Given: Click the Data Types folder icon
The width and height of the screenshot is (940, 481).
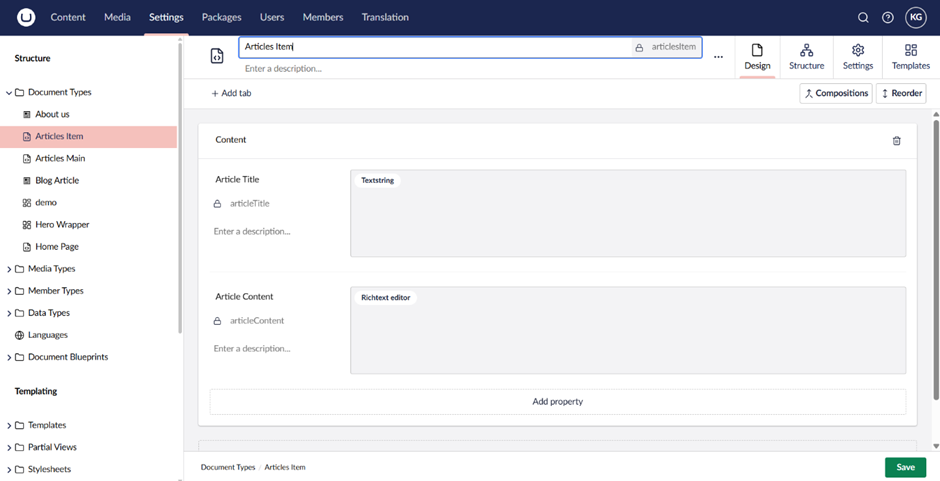Looking at the screenshot, I should coord(19,313).
